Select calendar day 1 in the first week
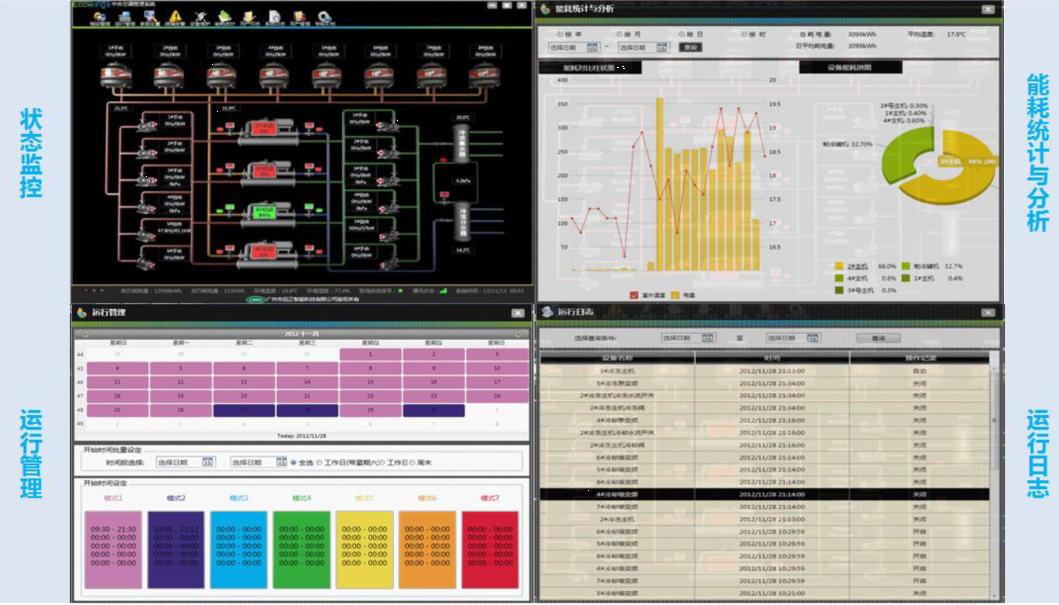The width and height of the screenshot is (1059, 605). point(370,354)
